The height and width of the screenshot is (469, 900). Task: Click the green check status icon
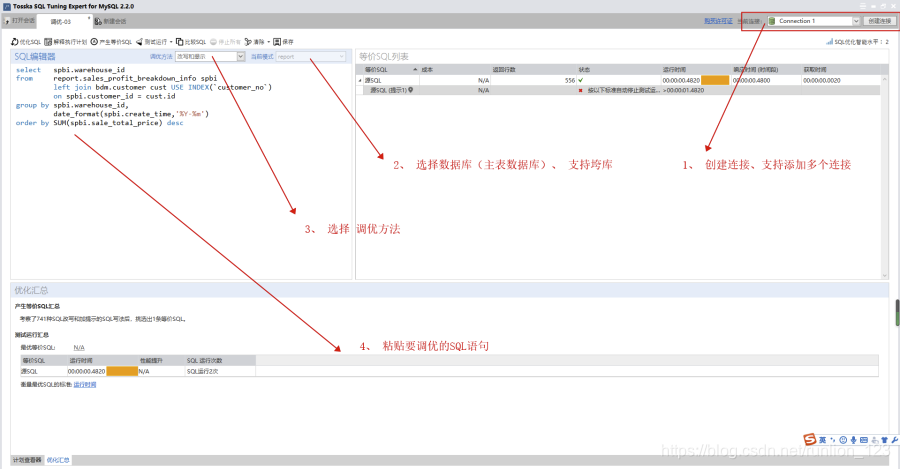coord(581,80)
